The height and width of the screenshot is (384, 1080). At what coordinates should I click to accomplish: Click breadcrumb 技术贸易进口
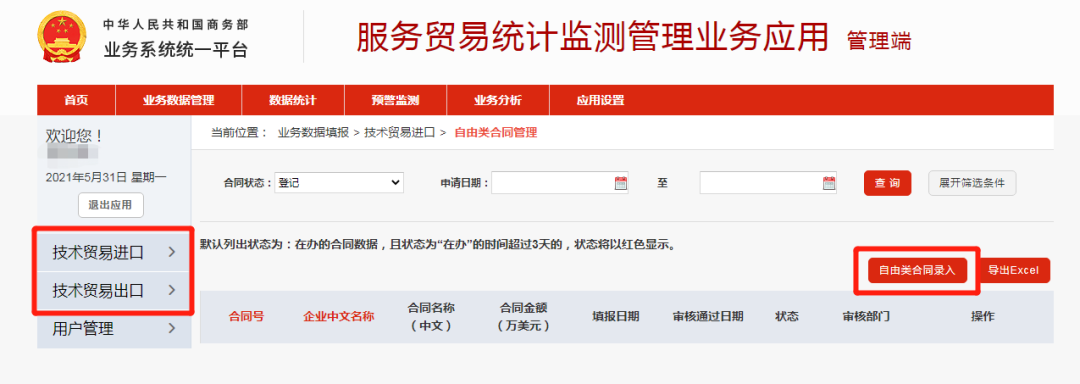pos(400,133)
